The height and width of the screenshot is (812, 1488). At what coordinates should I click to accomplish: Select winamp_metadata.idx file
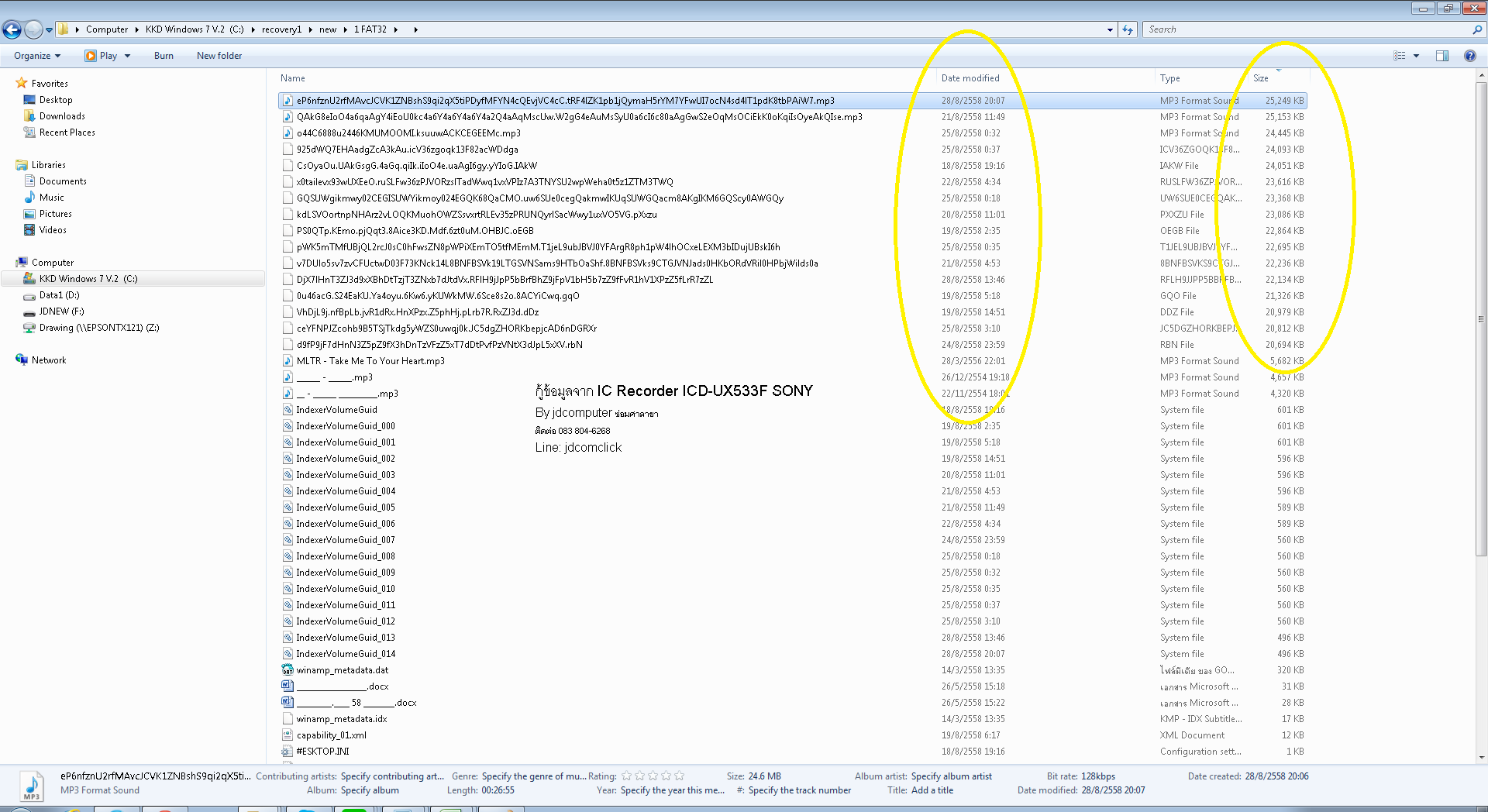click(341, 719)
